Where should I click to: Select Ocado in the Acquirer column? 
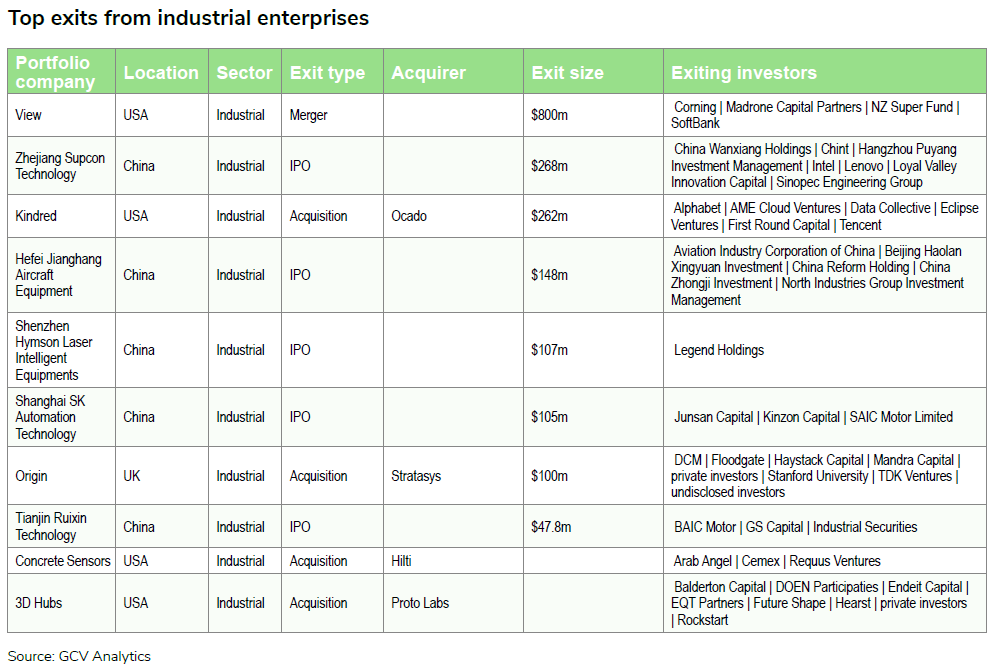(409, 216)
